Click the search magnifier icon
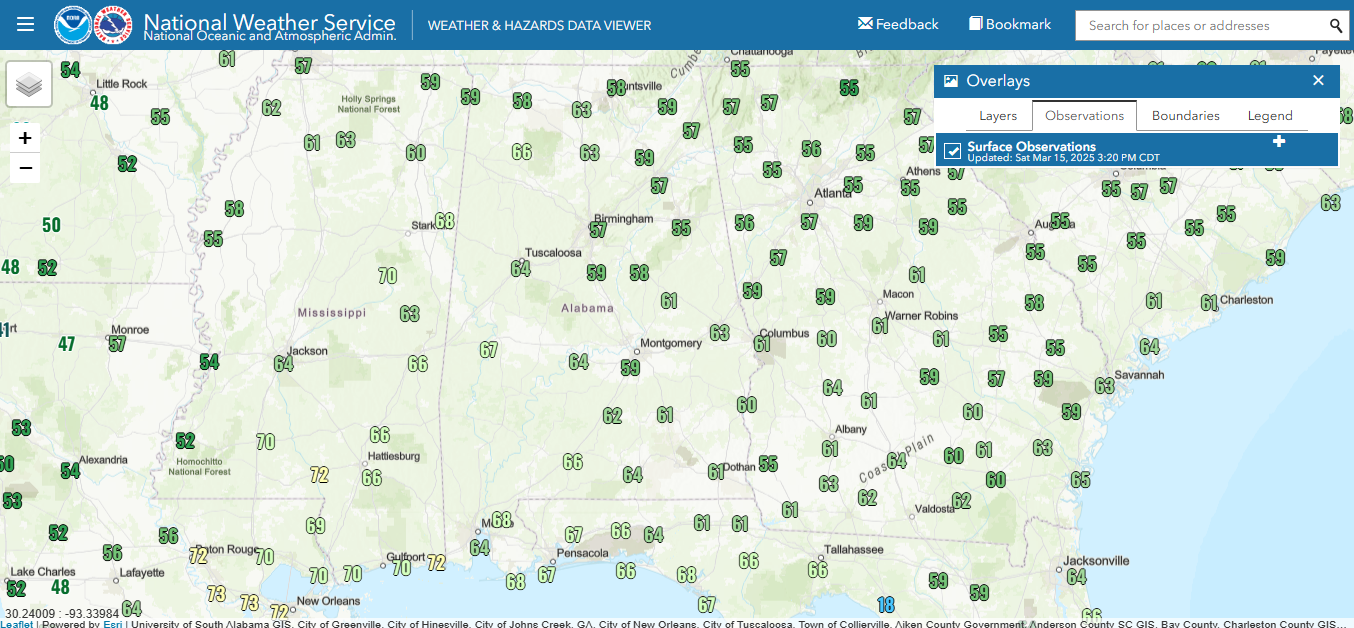Image resolution: width=1354 pixels, height=628 pixels. tap(1336, 26)
